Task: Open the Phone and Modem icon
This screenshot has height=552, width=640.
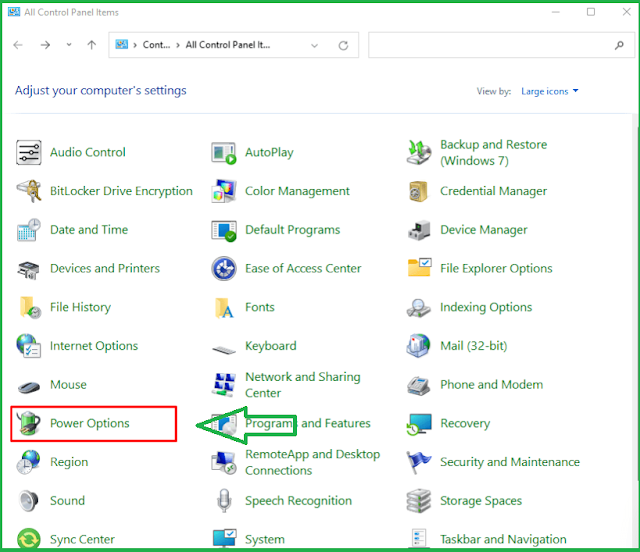Action: click(x=419, y=385)
